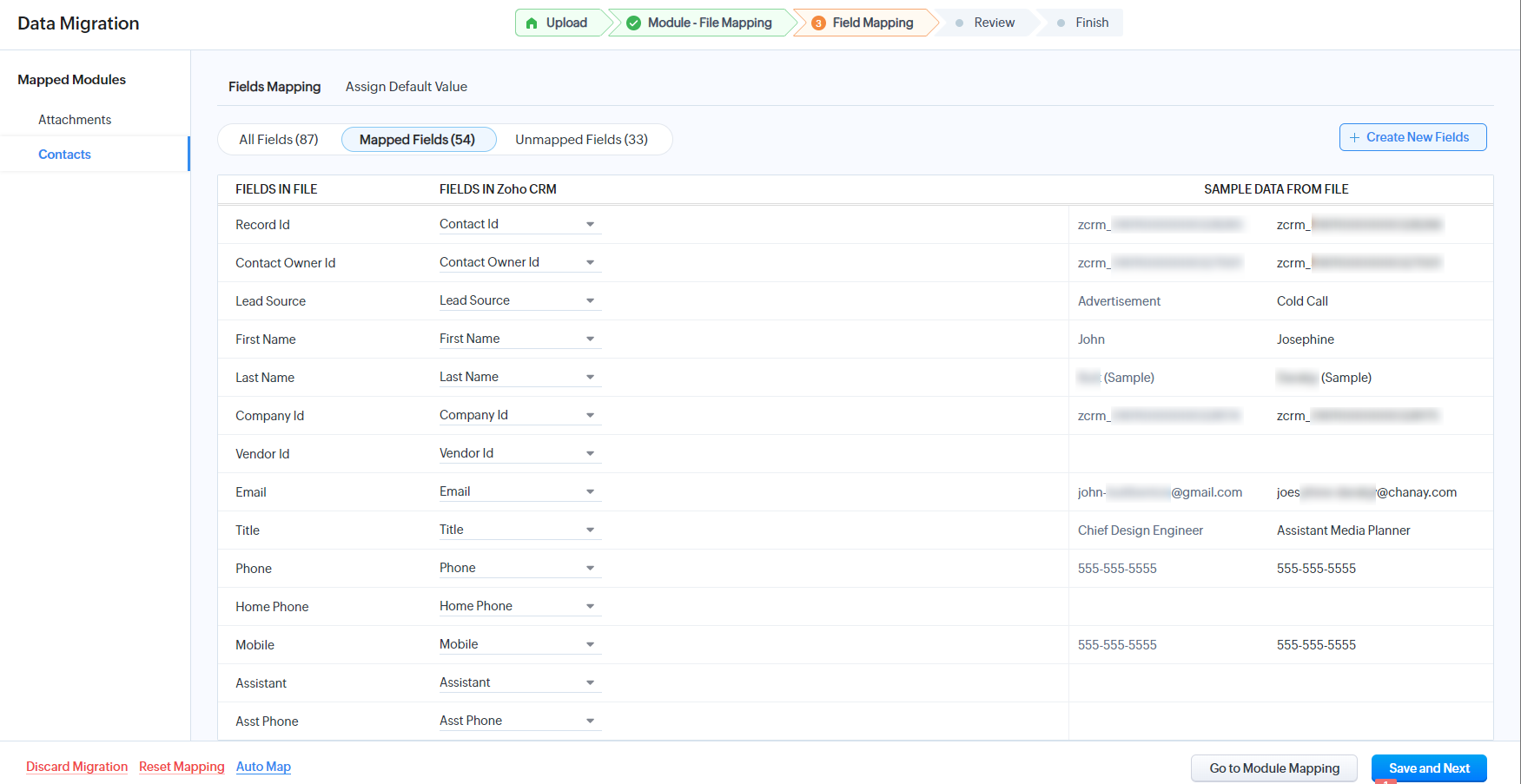Image resolution: width=1521 pixels, height=784 pixels.
Task: Click the Review step indicator dot
Action: (x=959, y=23)
